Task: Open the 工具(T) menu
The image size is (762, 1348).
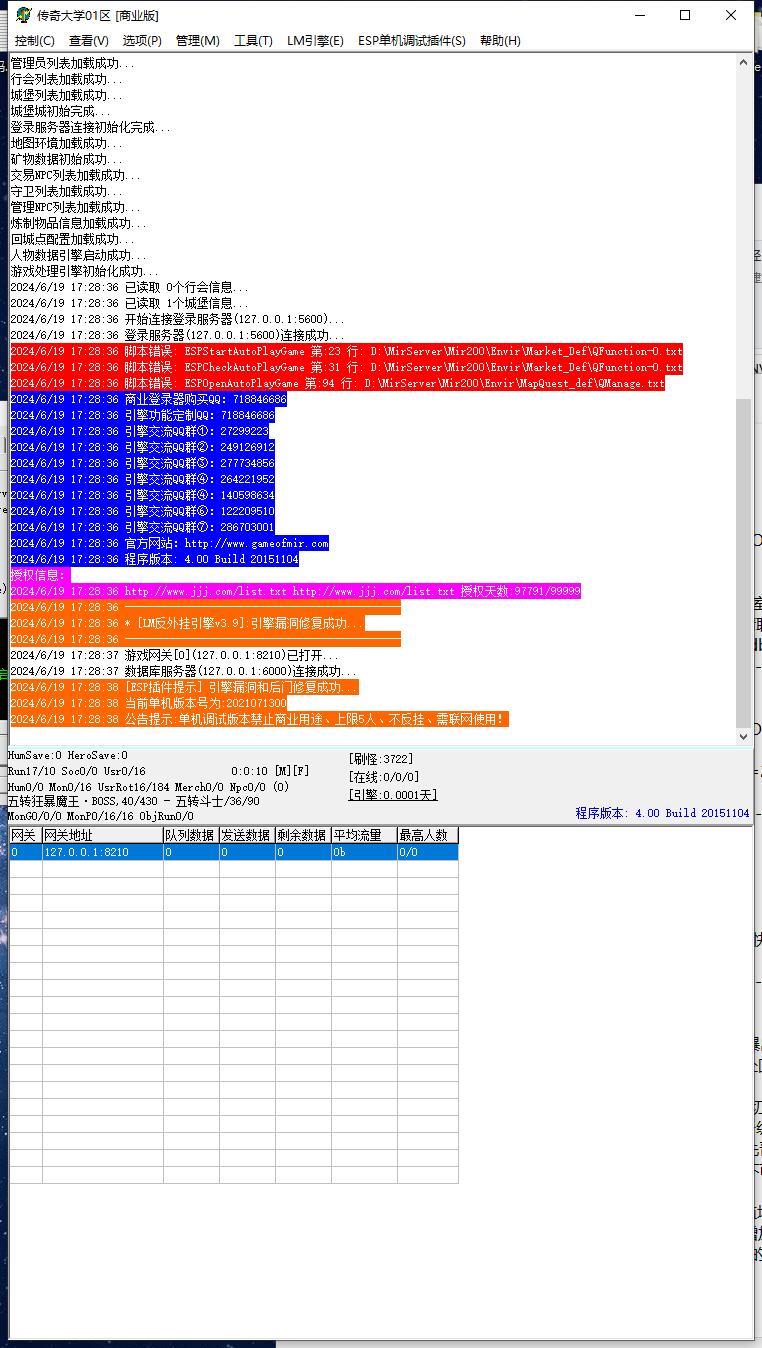Action: [253, 41]
